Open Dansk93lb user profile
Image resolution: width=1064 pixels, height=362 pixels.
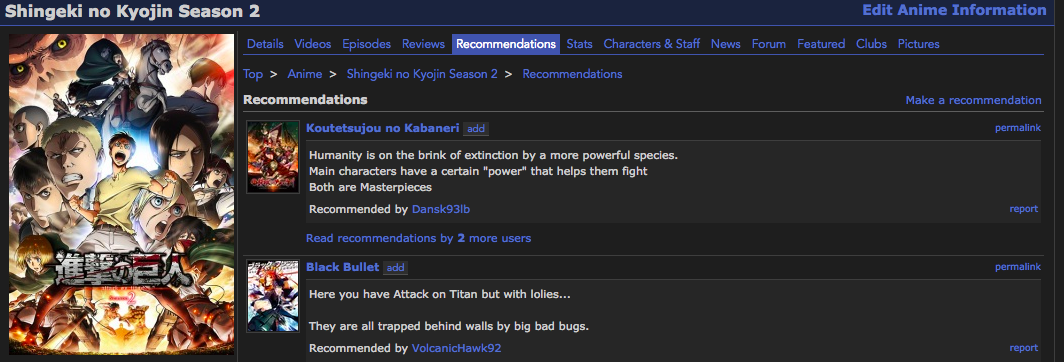tap(441, 209)
